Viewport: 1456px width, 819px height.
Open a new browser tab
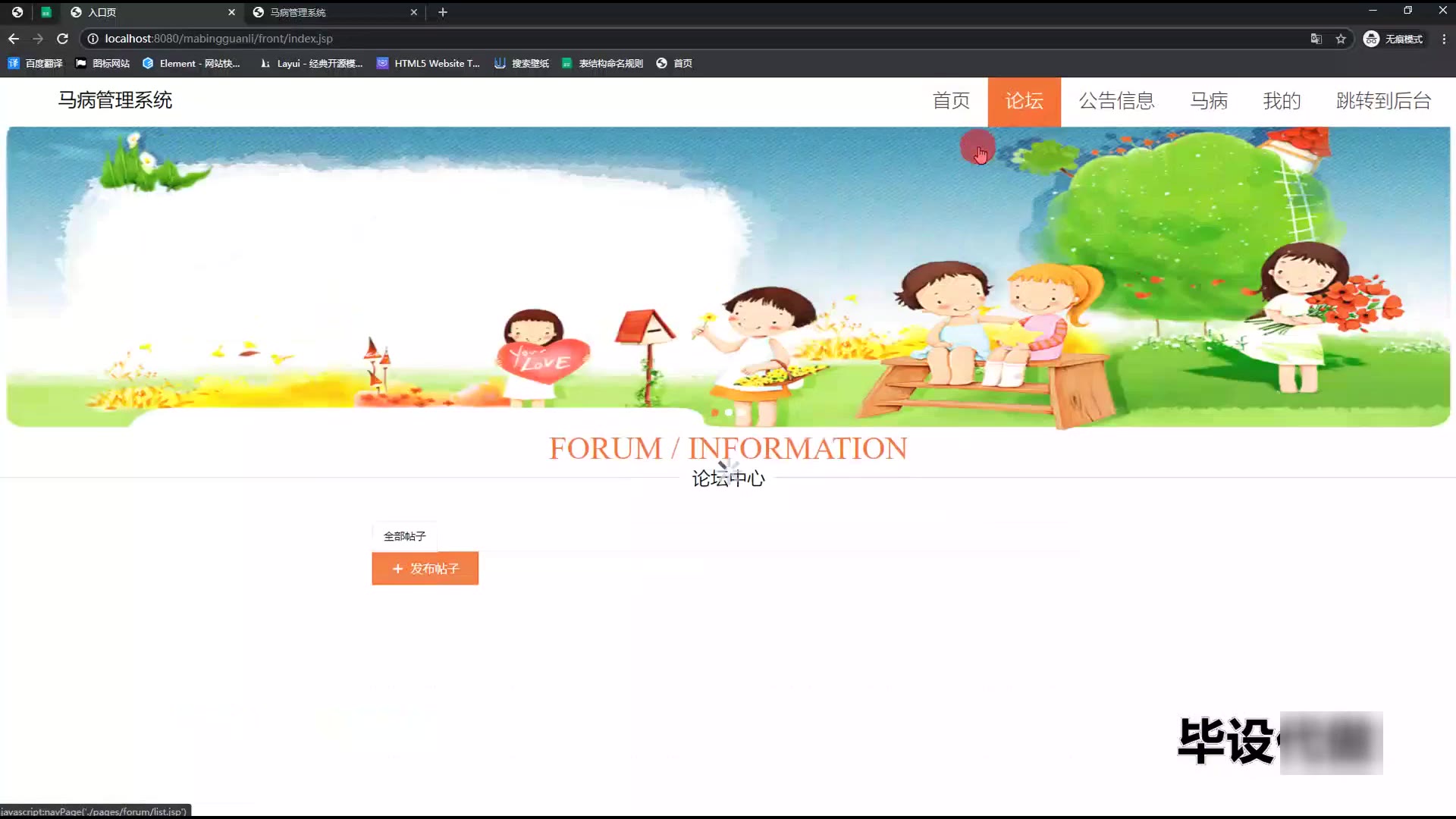[x=443, y=12]
